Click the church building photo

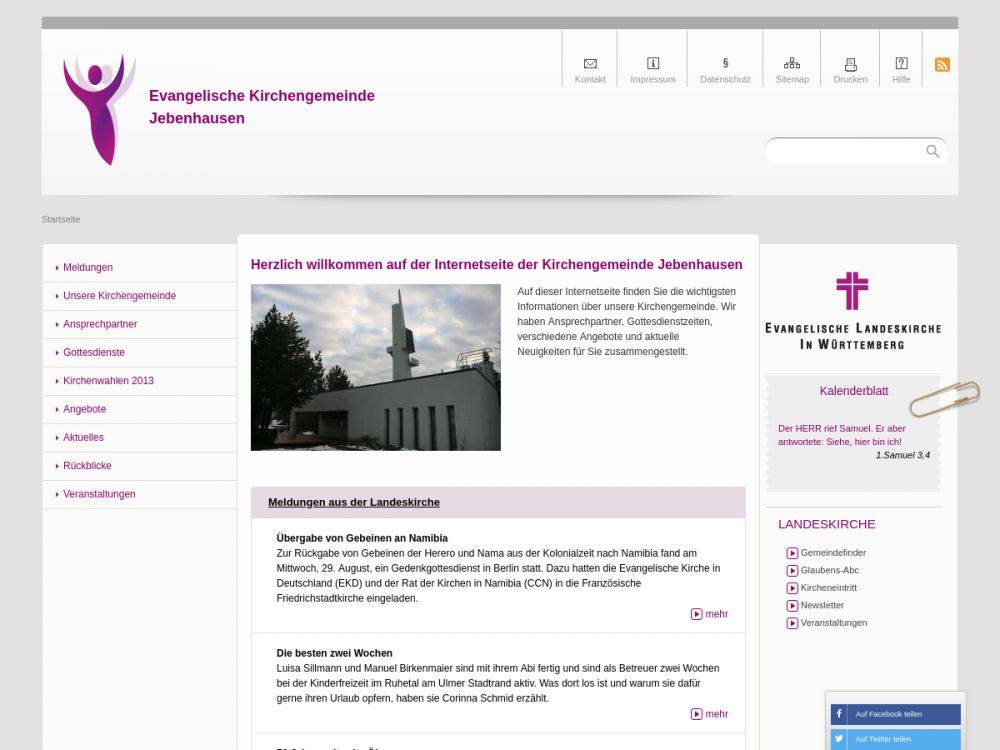pyautogui.click(x=375, y=367)
